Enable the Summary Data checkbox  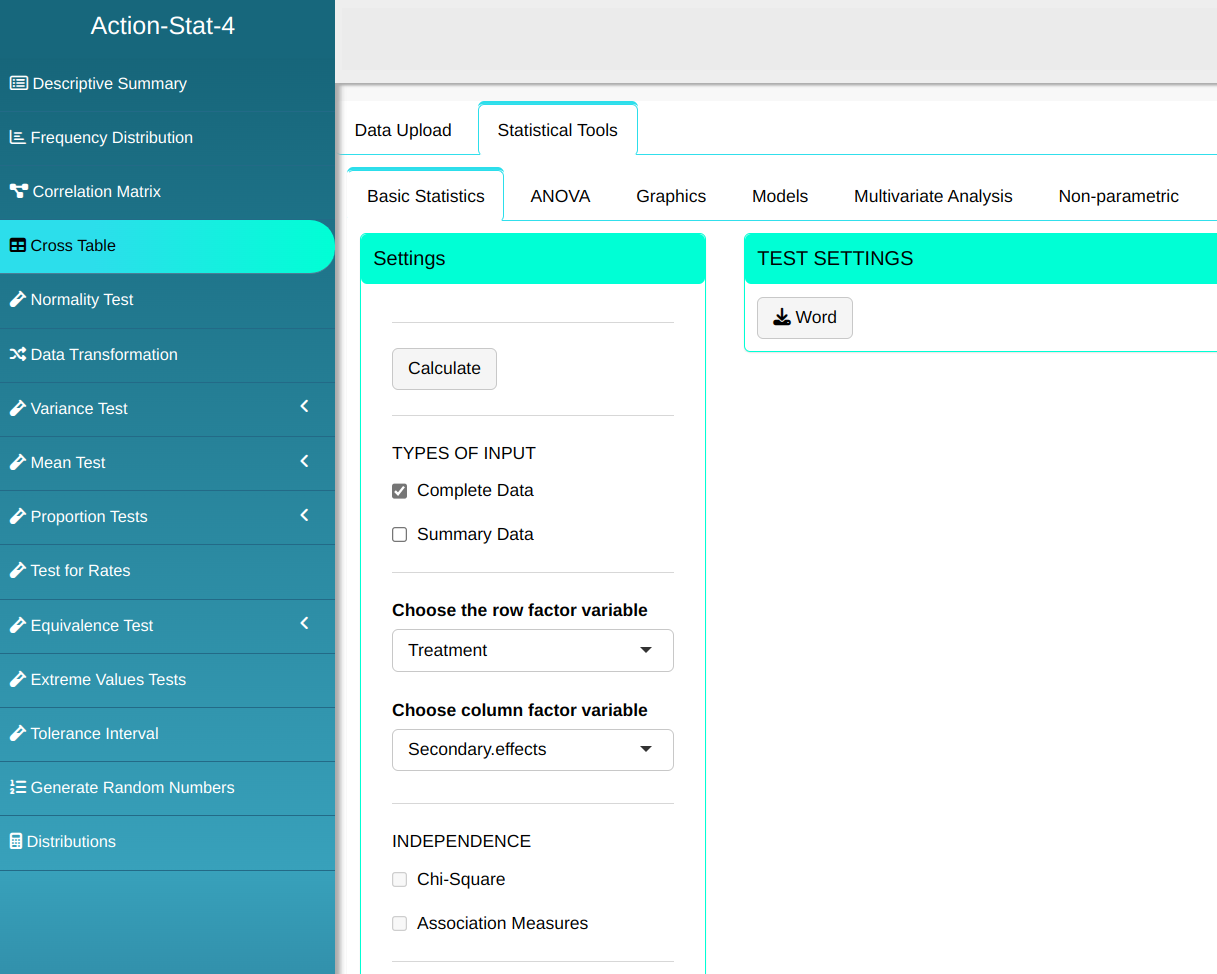point(400,535)
